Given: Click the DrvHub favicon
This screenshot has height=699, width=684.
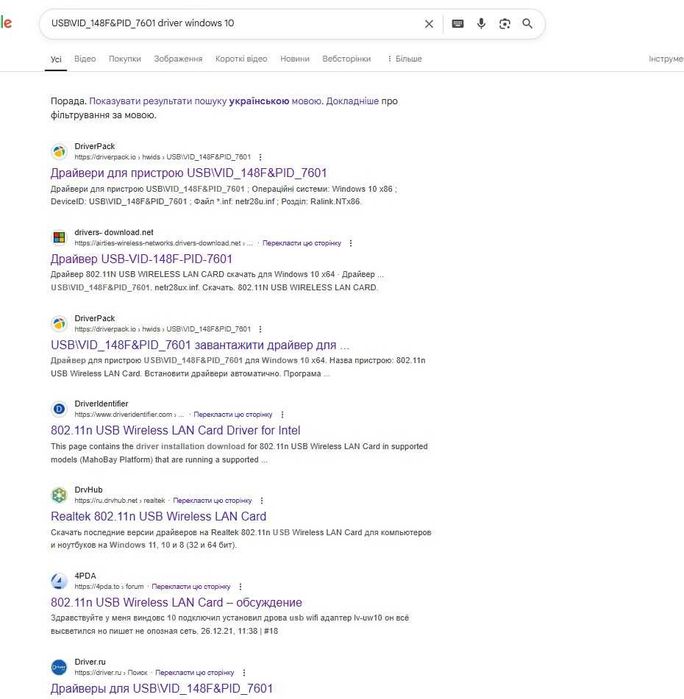Looking at the screenshot, I should (59, 495).
